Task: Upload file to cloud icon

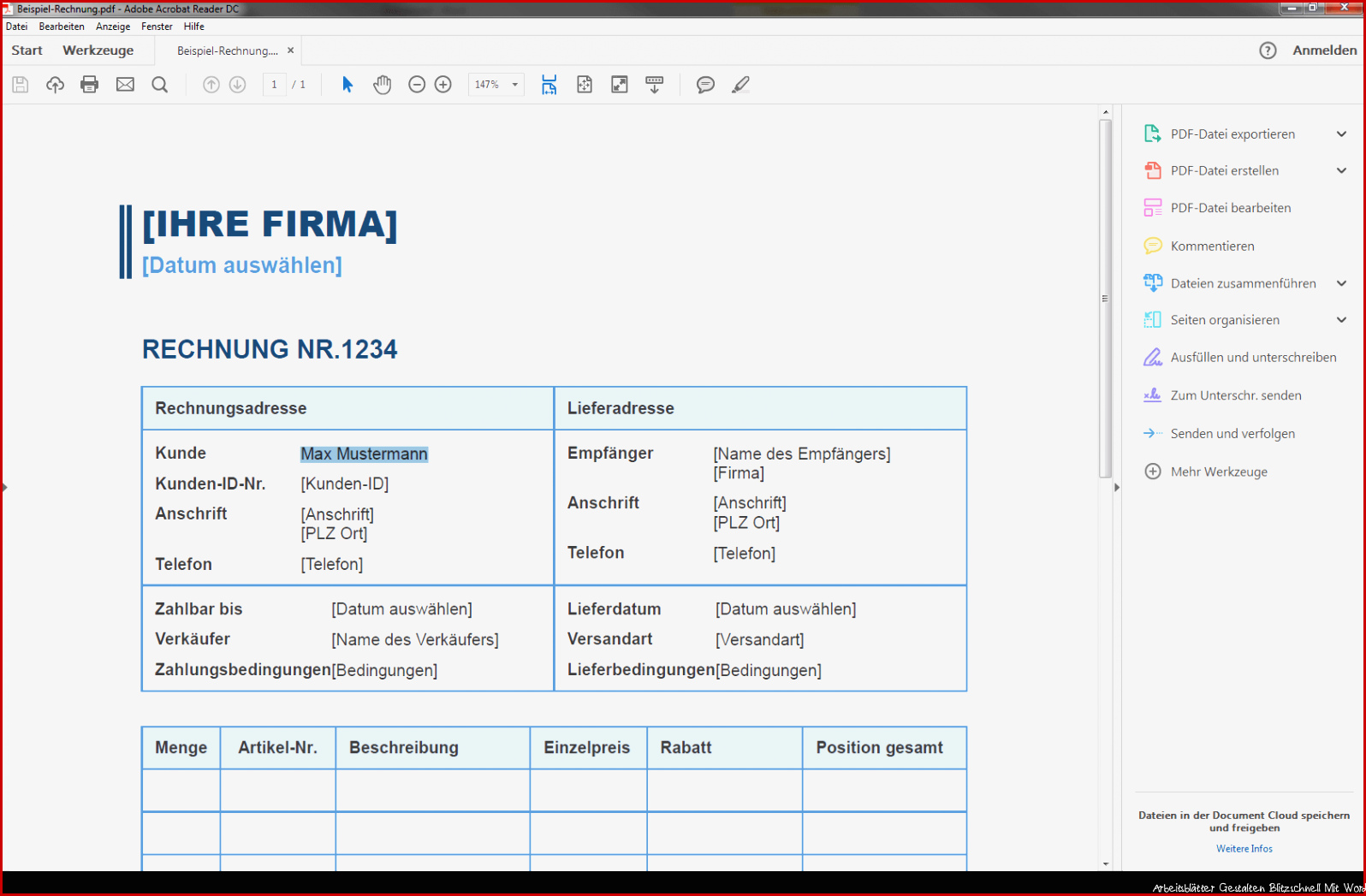Action: pos(55,85)
